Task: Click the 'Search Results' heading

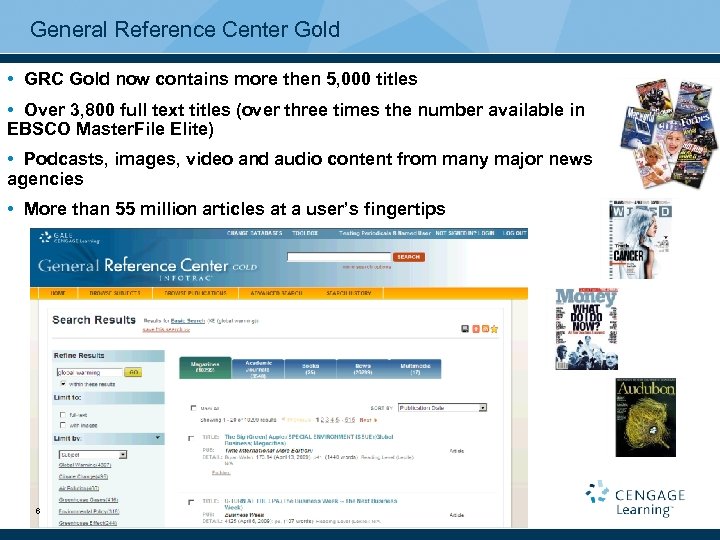Action: [94, 320]
